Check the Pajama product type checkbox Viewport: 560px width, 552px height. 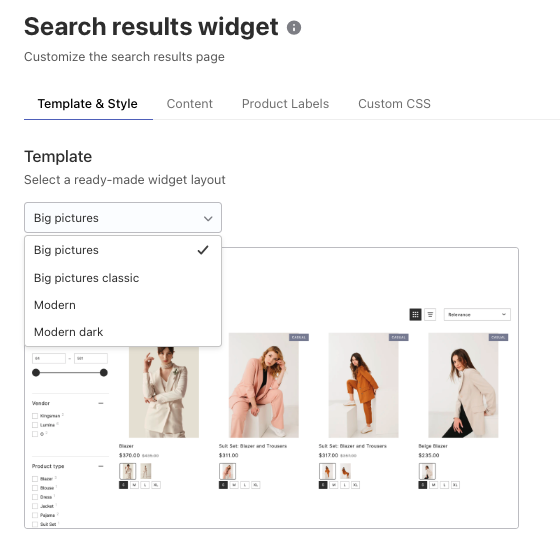click(x=35, y=515)
